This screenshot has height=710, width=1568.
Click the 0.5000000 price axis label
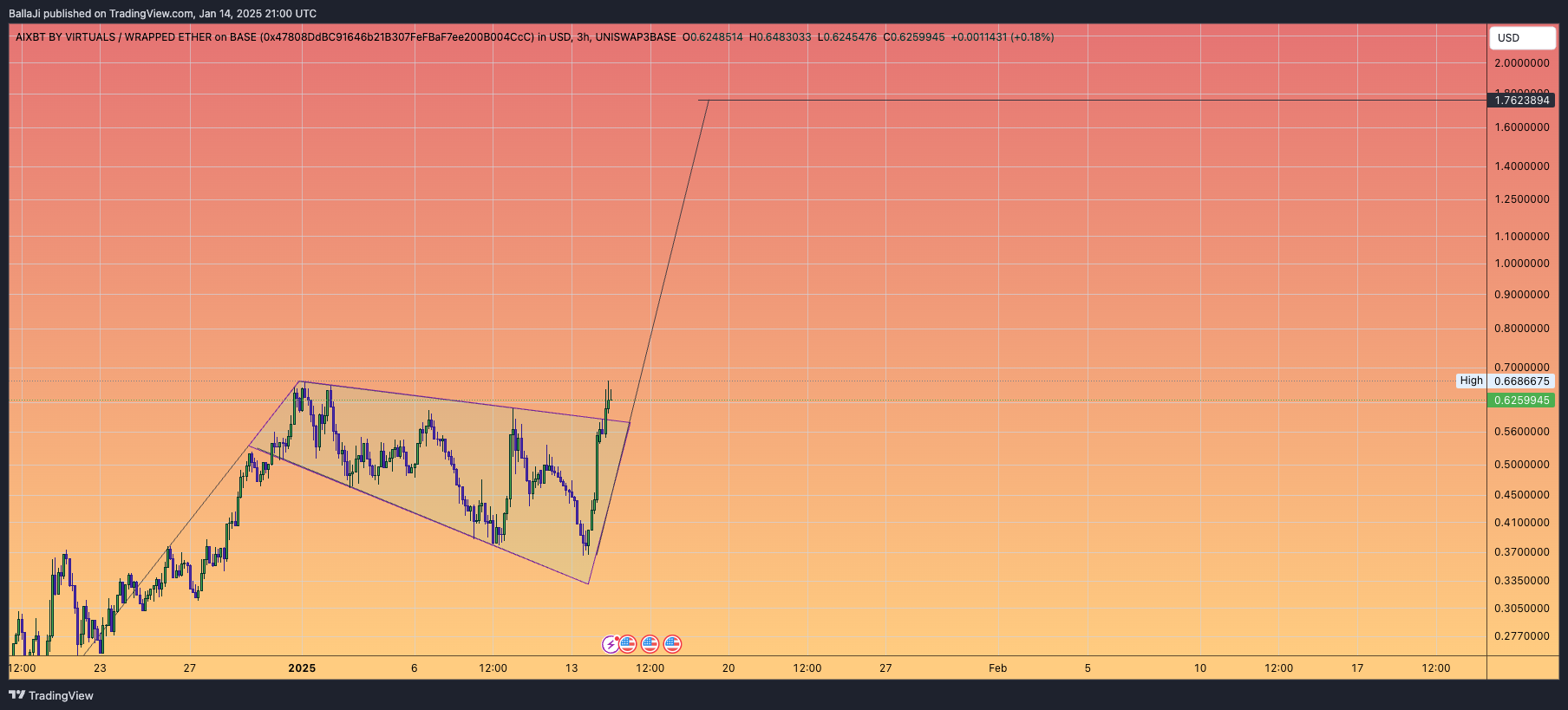click(1521, 465)
